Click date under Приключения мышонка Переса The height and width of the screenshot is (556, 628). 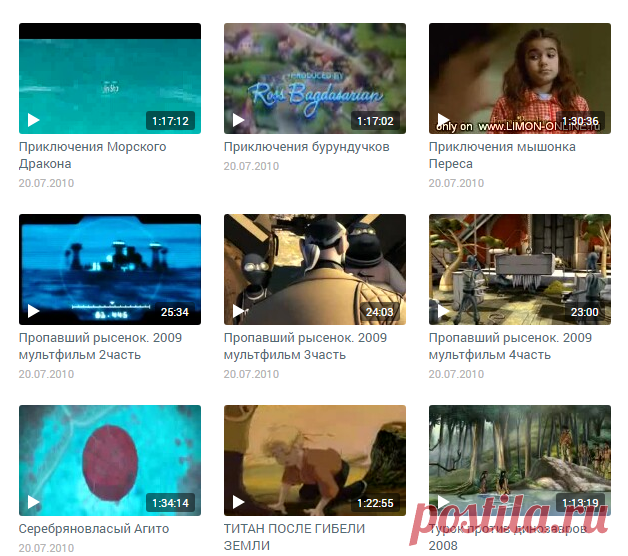tap(457, 183)
